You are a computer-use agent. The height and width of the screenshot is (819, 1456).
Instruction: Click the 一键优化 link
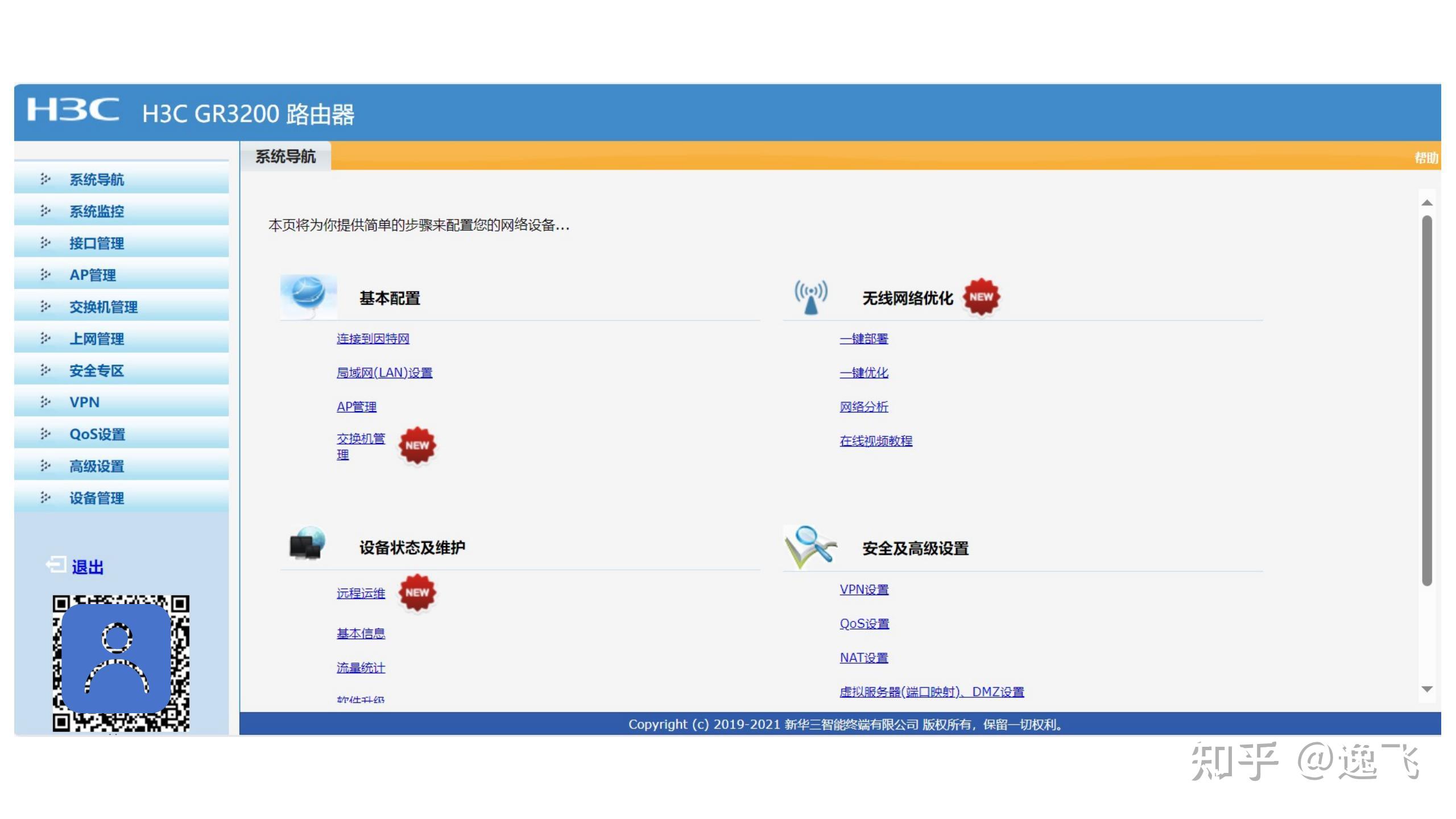[x=863, y=373]
